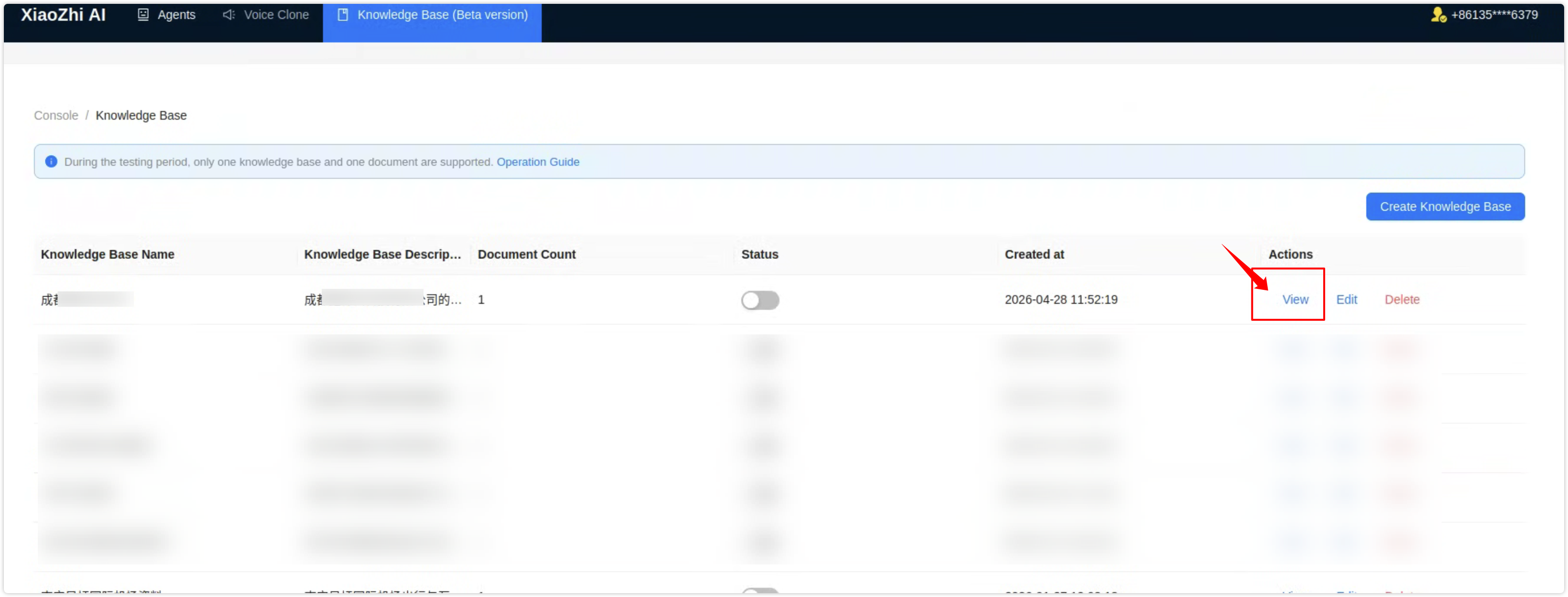The height and width of the screenshot is (597, 1568).
Task: Click the Knowledge Base breadcrumb text
Action: pyautogui.click(x=141, y=115)
